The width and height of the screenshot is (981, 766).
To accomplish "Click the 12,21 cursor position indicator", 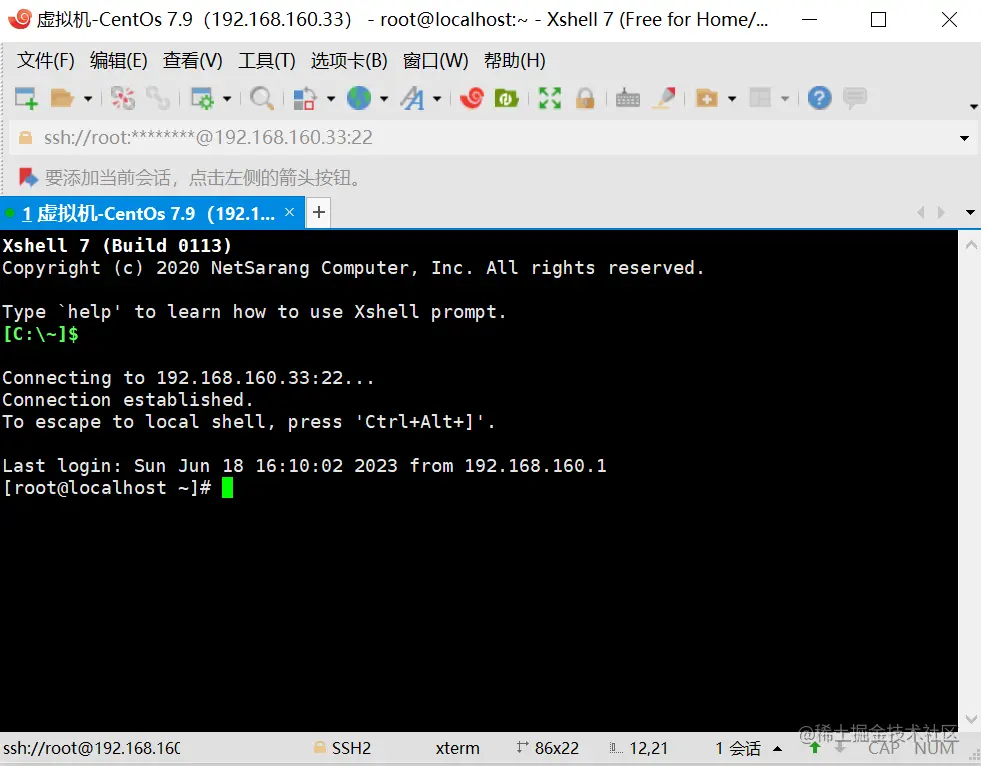I will 639,748.
